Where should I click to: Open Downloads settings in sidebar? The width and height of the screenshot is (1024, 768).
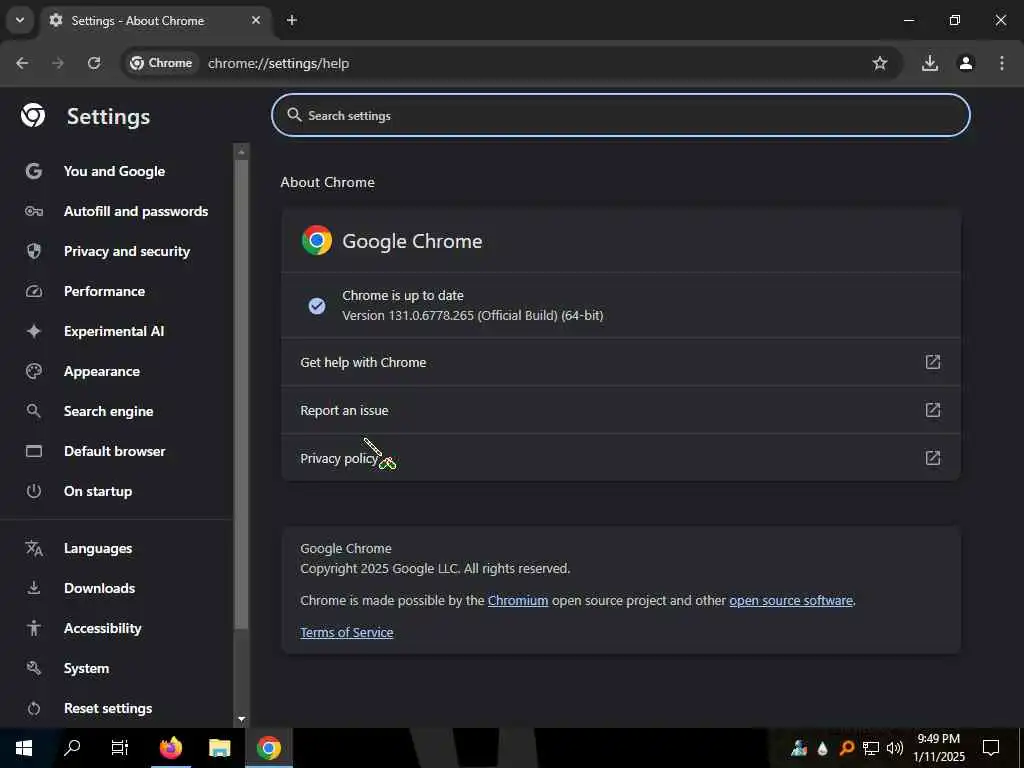[99, 588]
